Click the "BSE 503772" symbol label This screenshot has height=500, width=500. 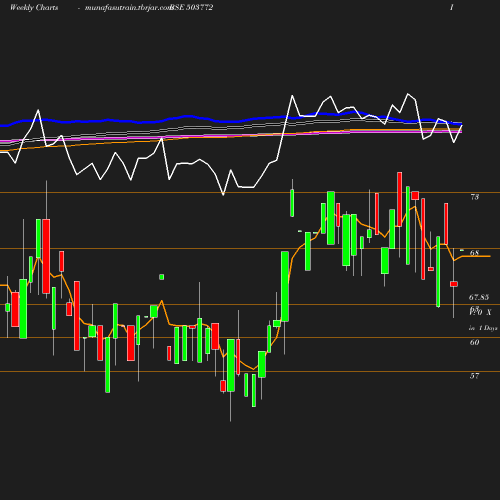(x=192, y=7)
